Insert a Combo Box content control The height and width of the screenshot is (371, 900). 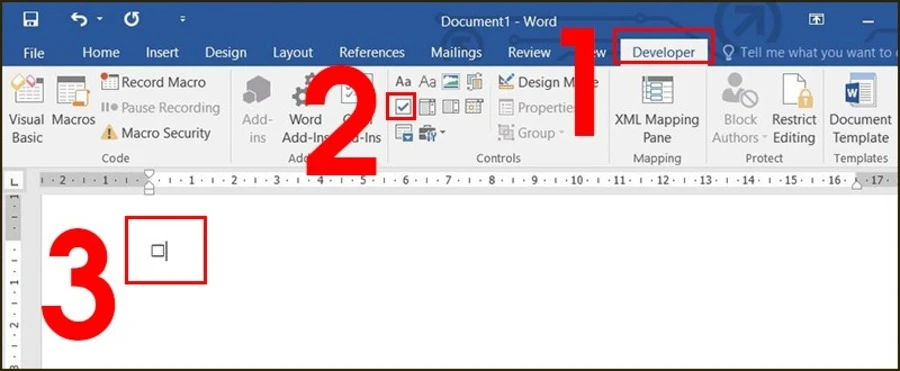427,107
